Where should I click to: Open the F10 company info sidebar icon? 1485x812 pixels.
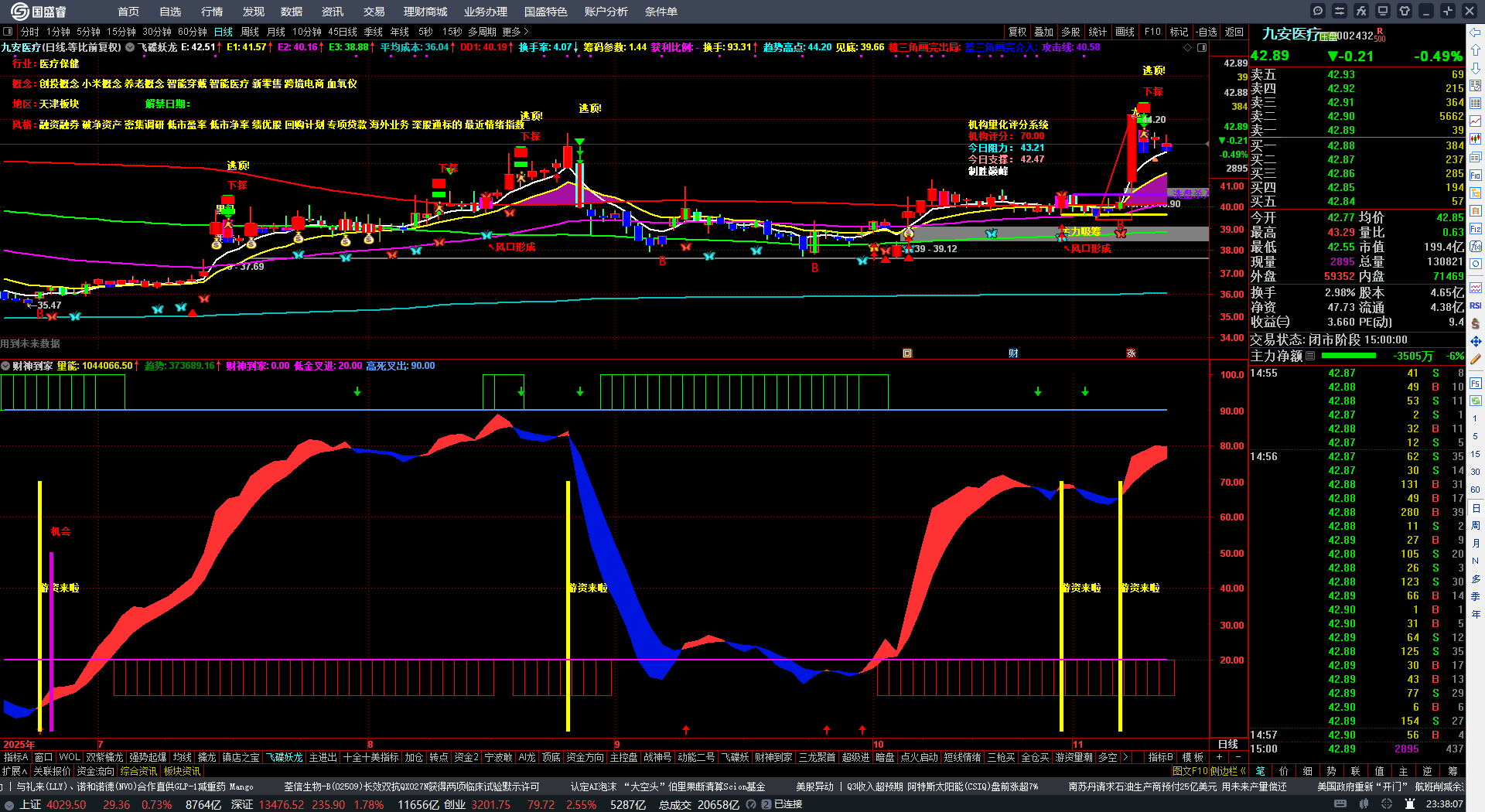coord(1476,175)
